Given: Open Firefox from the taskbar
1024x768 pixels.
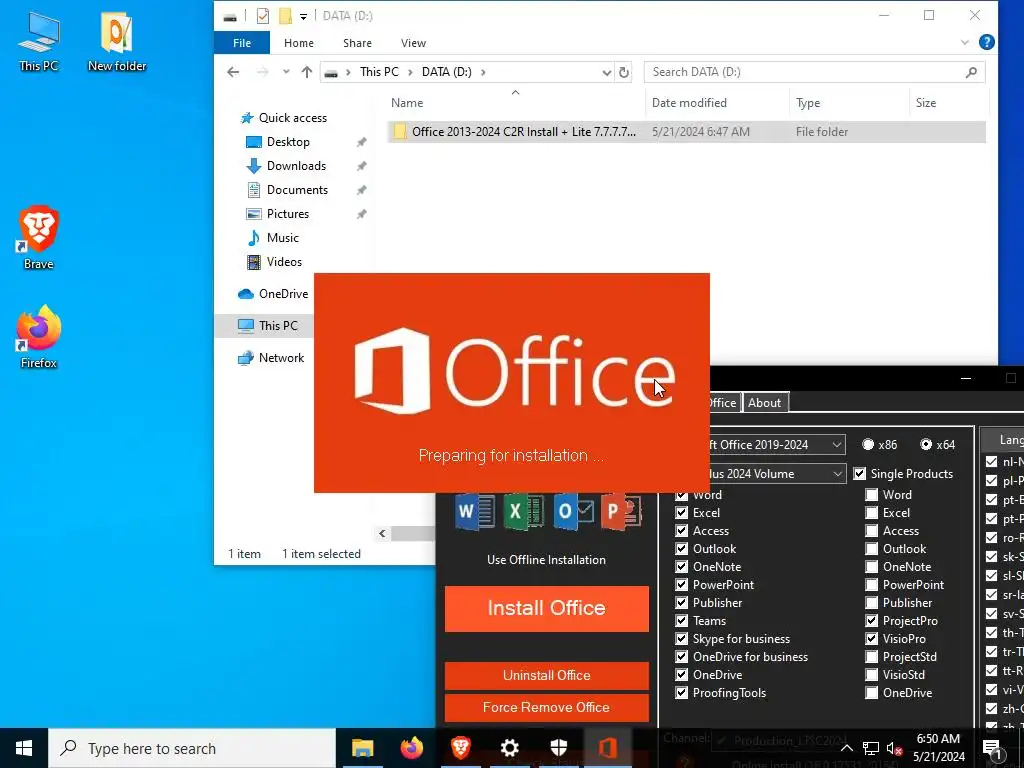Looking at the screenshot, I should pyautogui.click(x=411, y=748).
